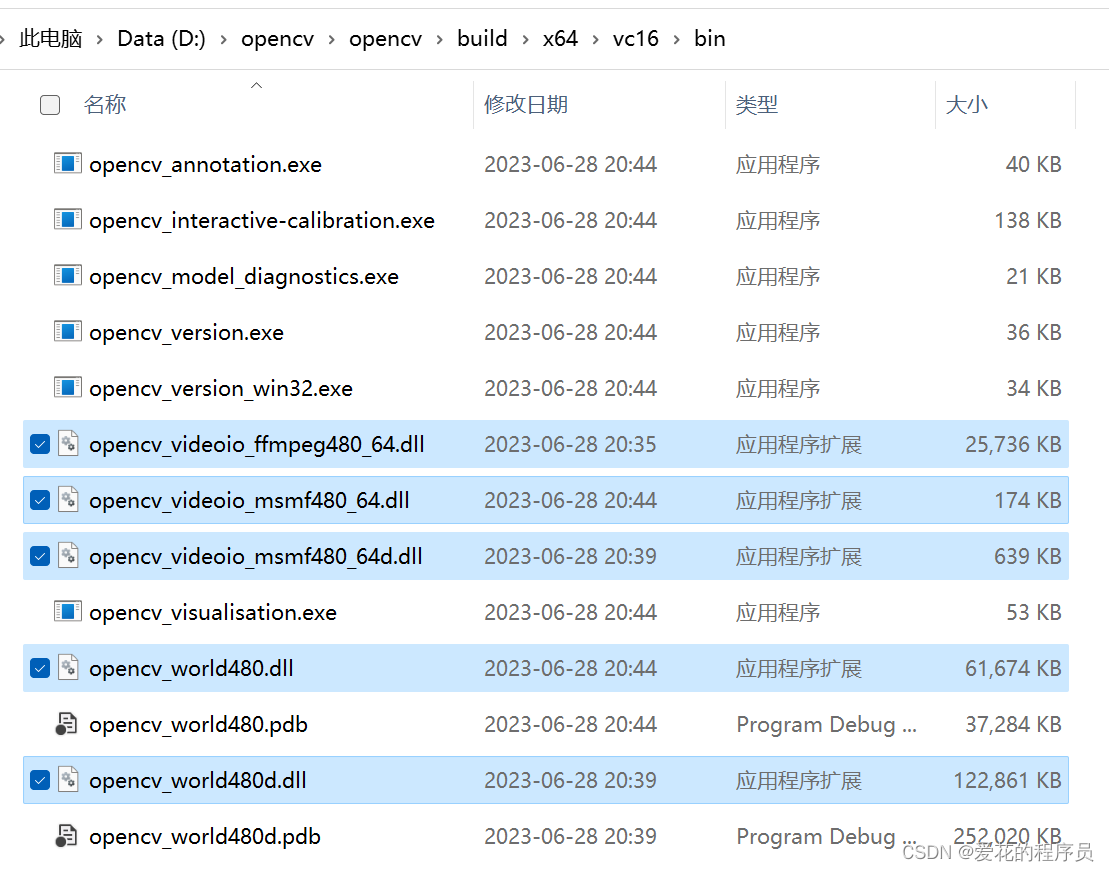Uncheck the opencv_videoio_msmf480_64.dll checkbox
Image resolution: width=1109 pixels, height=871 pixels.
39,499
